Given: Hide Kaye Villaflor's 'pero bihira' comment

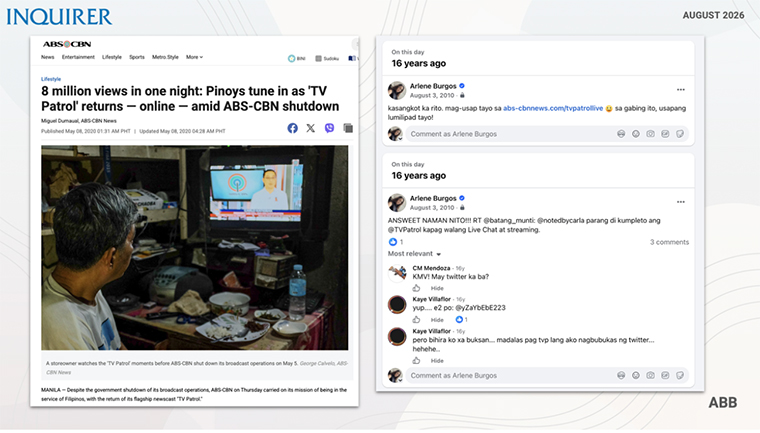Looking at the screenshot, I should [x=437, y=360].
